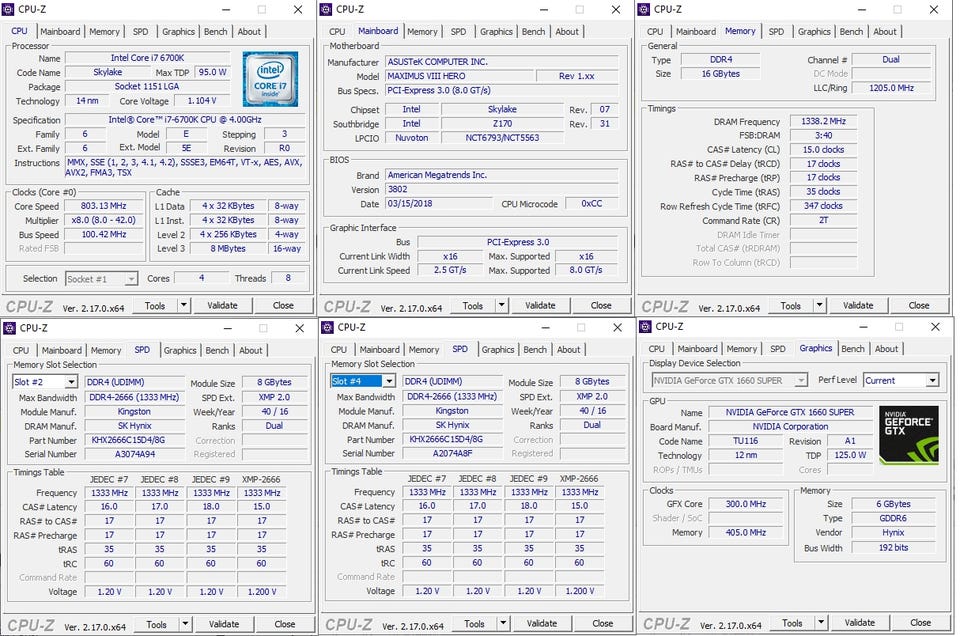This screenshot has width=960, height=636.
Task: Click Validate in the Slot #4 SPD window
Action: tap(542, 623)
